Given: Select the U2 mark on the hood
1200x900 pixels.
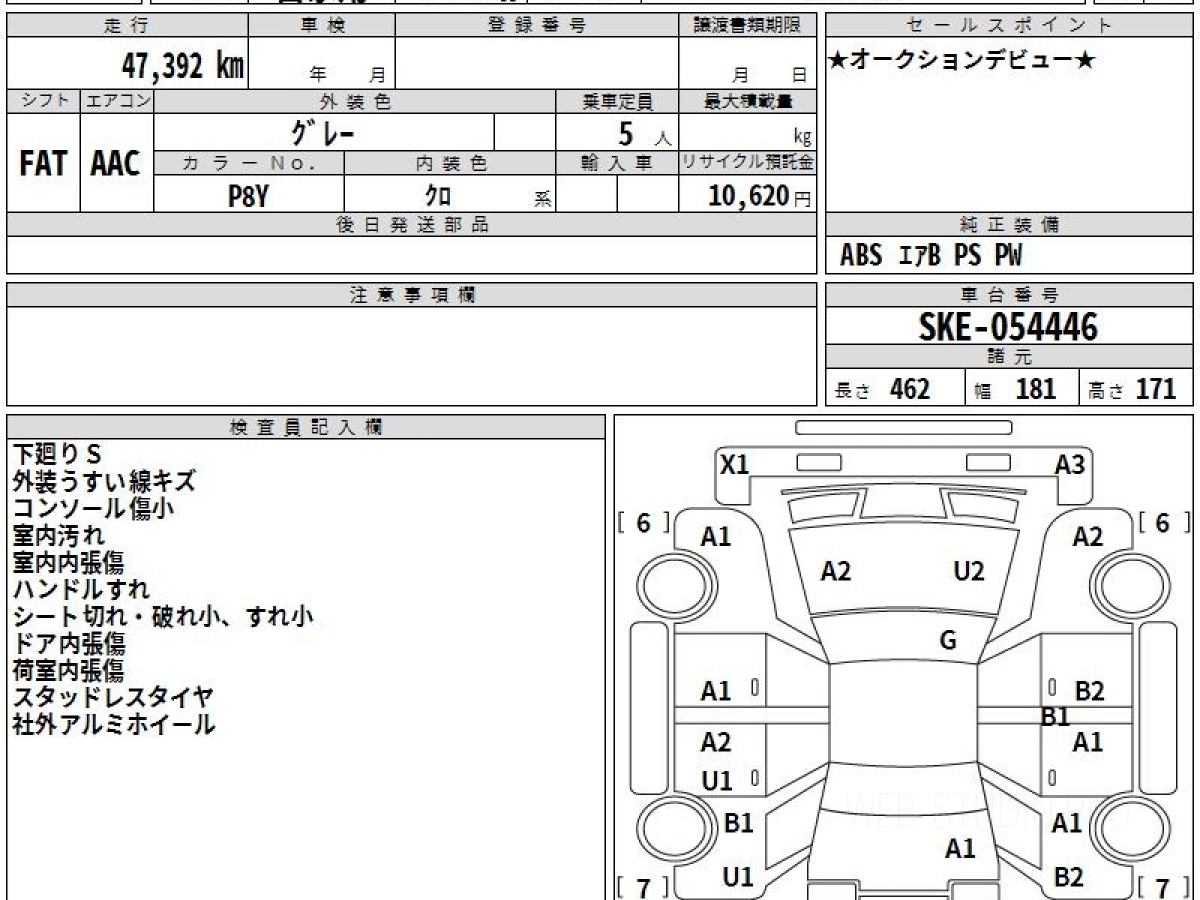Looking at the screenshot, I should [x=969, y=571].
